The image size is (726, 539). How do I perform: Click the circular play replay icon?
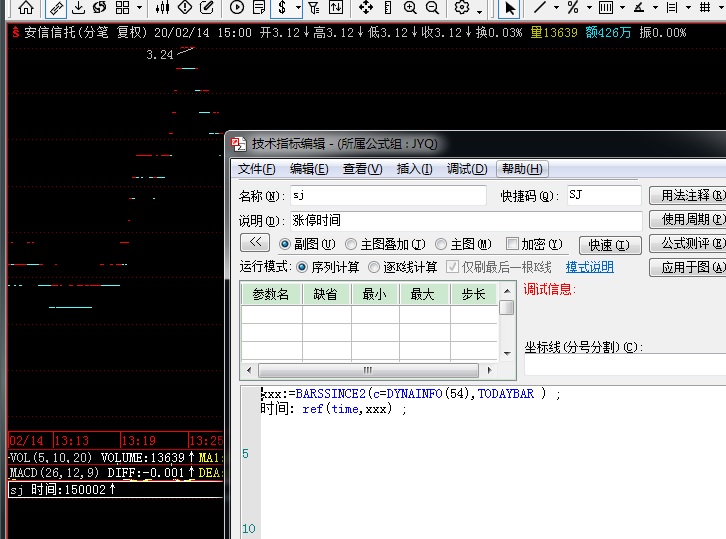pyautogui.click(x=237, y=7)
